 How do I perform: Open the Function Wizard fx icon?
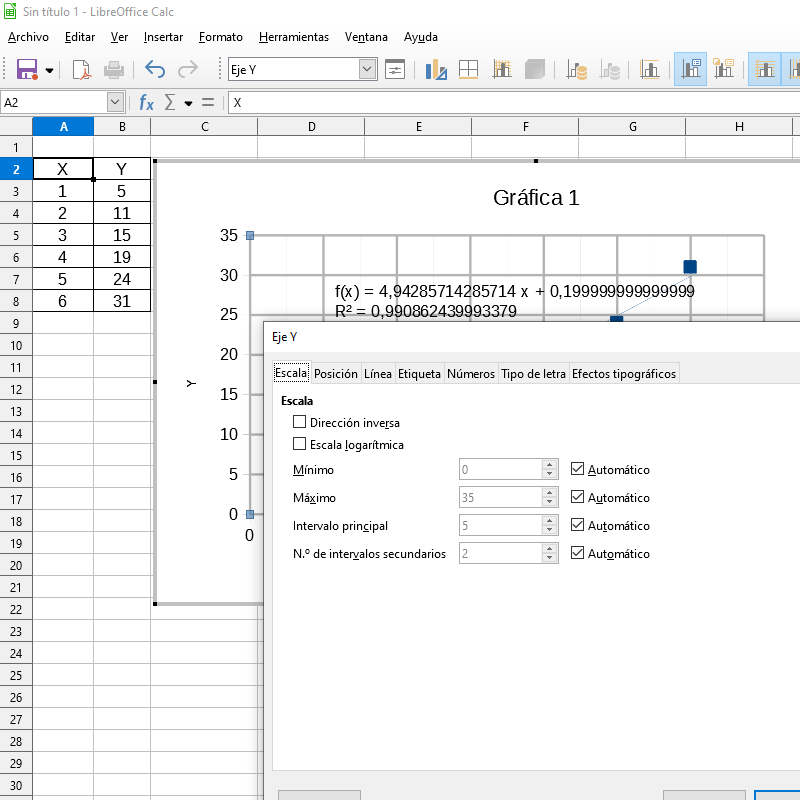click(147, 102)
